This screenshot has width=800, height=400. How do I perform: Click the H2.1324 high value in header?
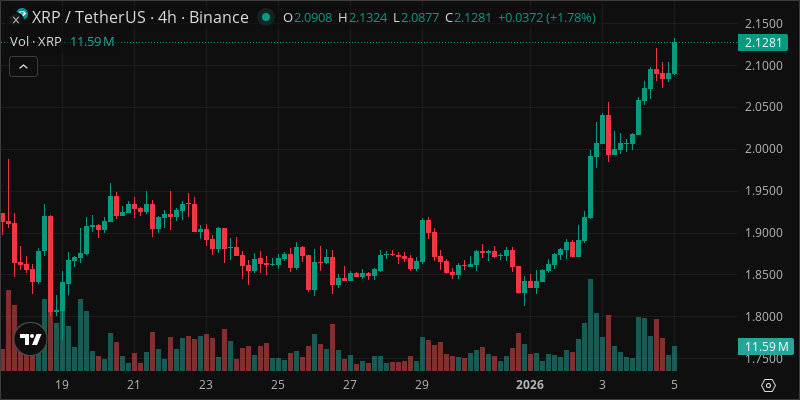(x=362, y=18)
